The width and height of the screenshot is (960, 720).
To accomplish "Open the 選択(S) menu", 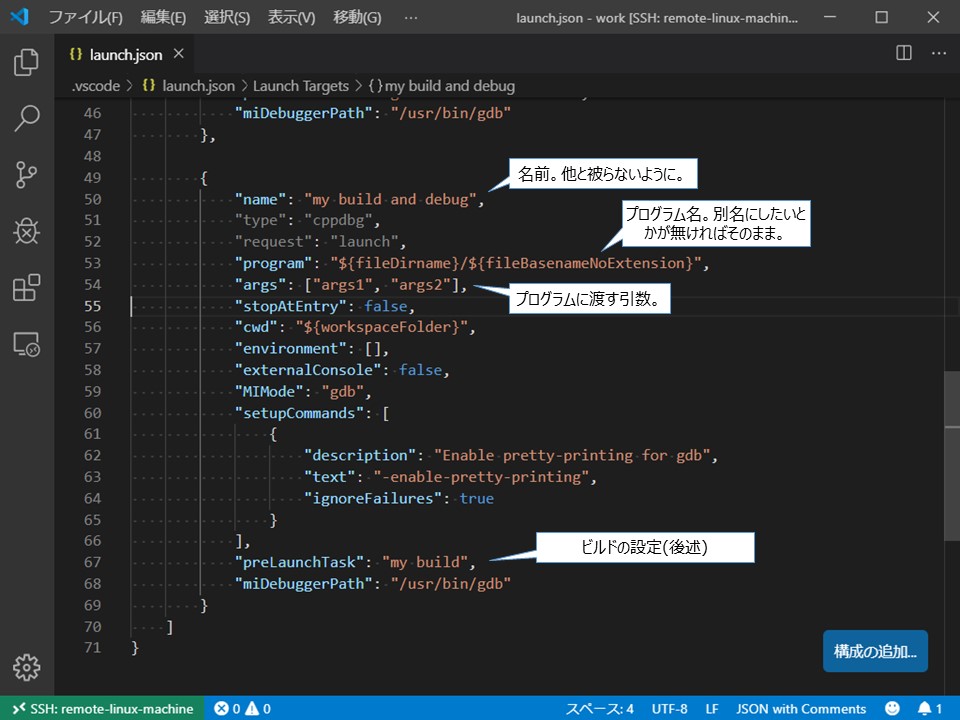I will 227,17.
